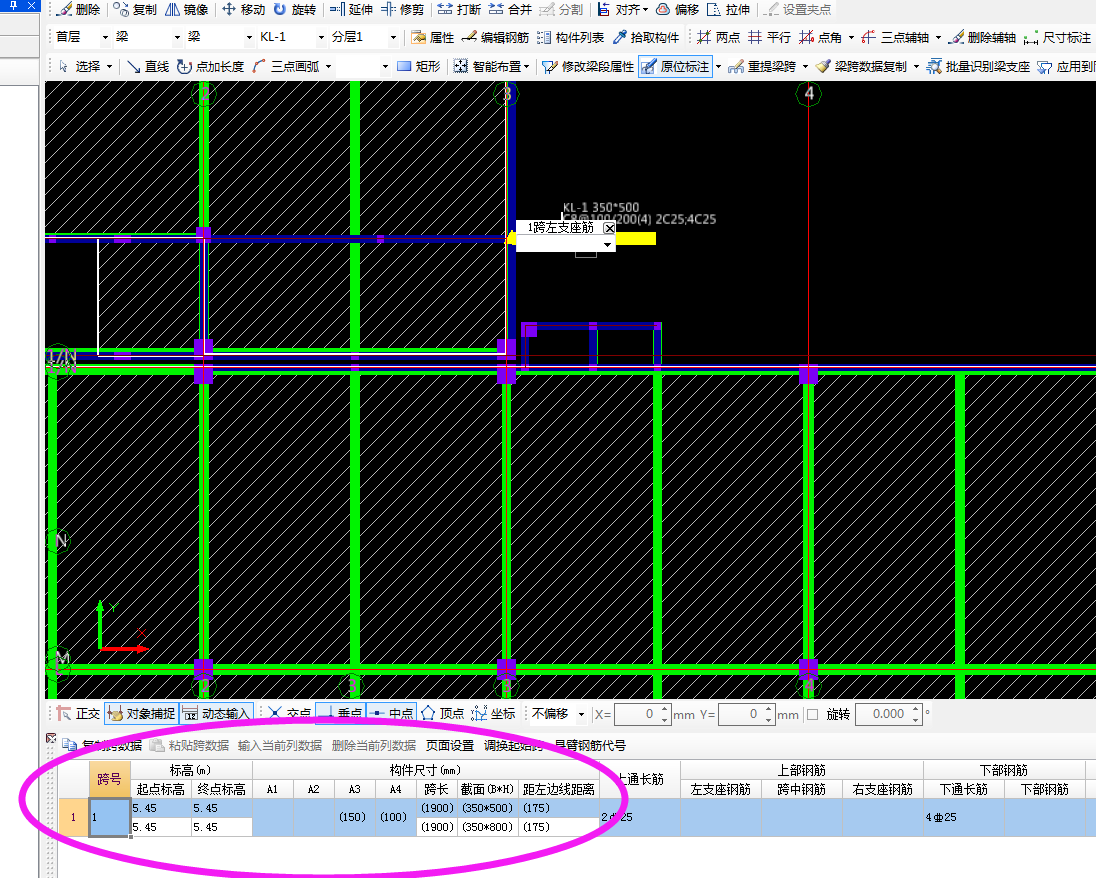Click Dimension (尺寸标注) tool
This screenshot has height=878, width=1096.
coord(1057,37)
